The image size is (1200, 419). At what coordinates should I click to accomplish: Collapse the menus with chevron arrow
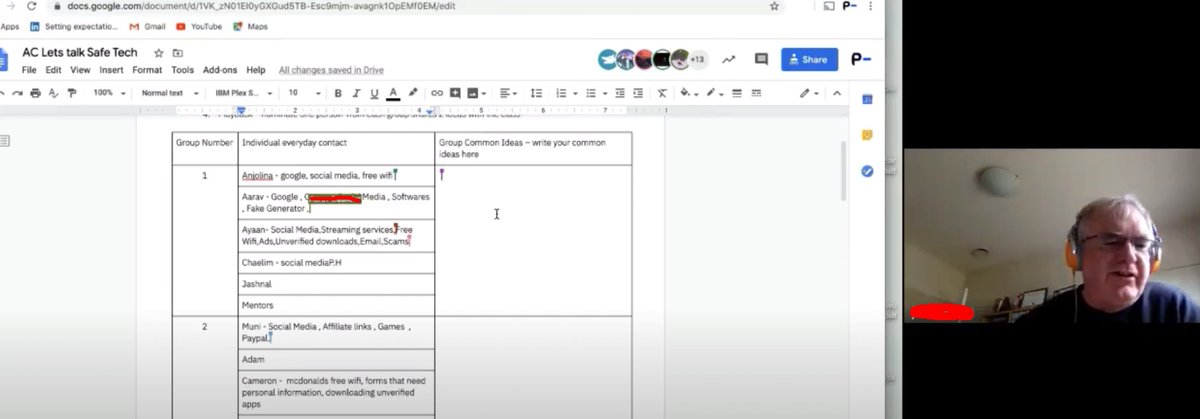pyautogui.click(x=838, y=93)
